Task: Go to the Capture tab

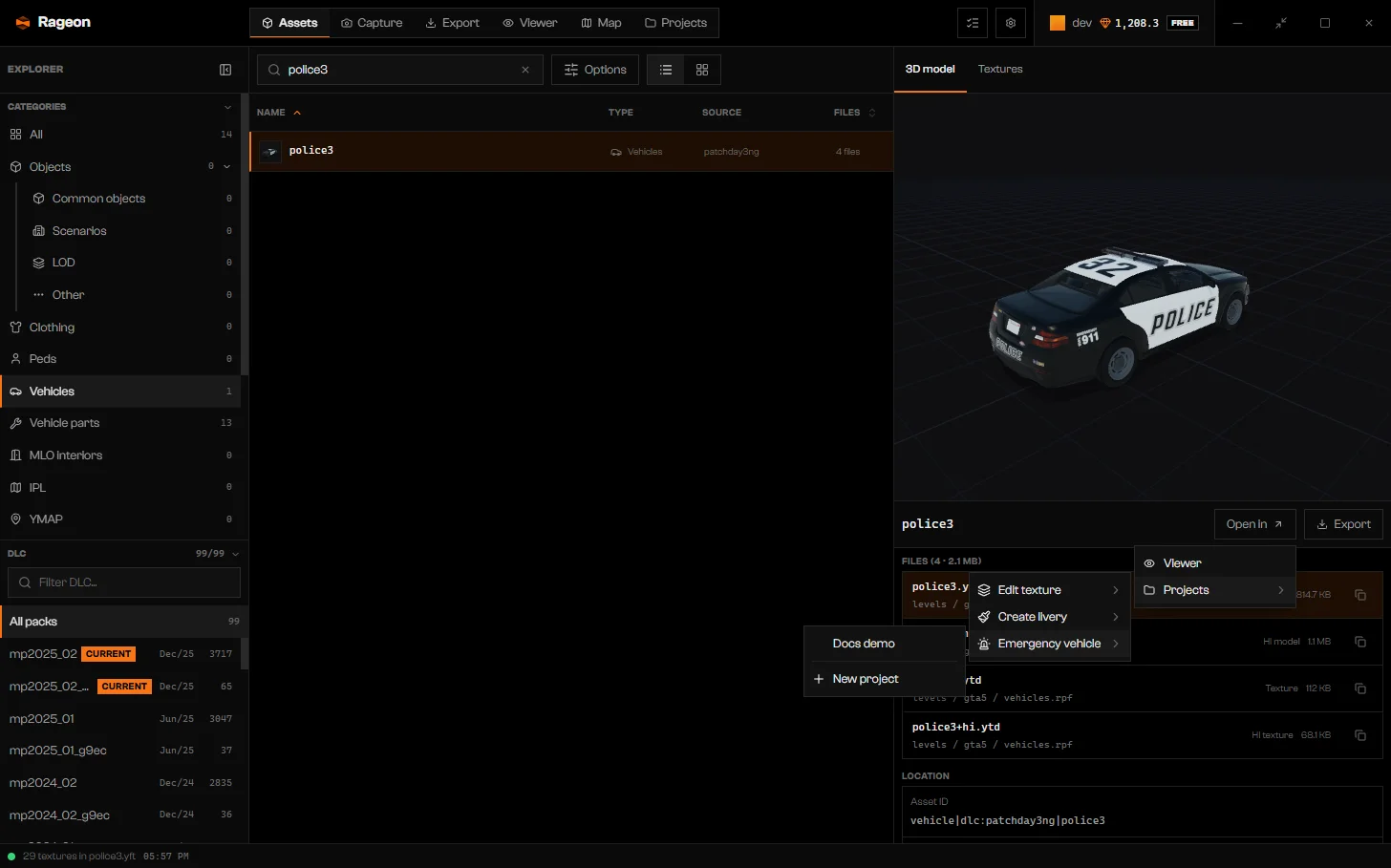Action: tap(372, 23)
